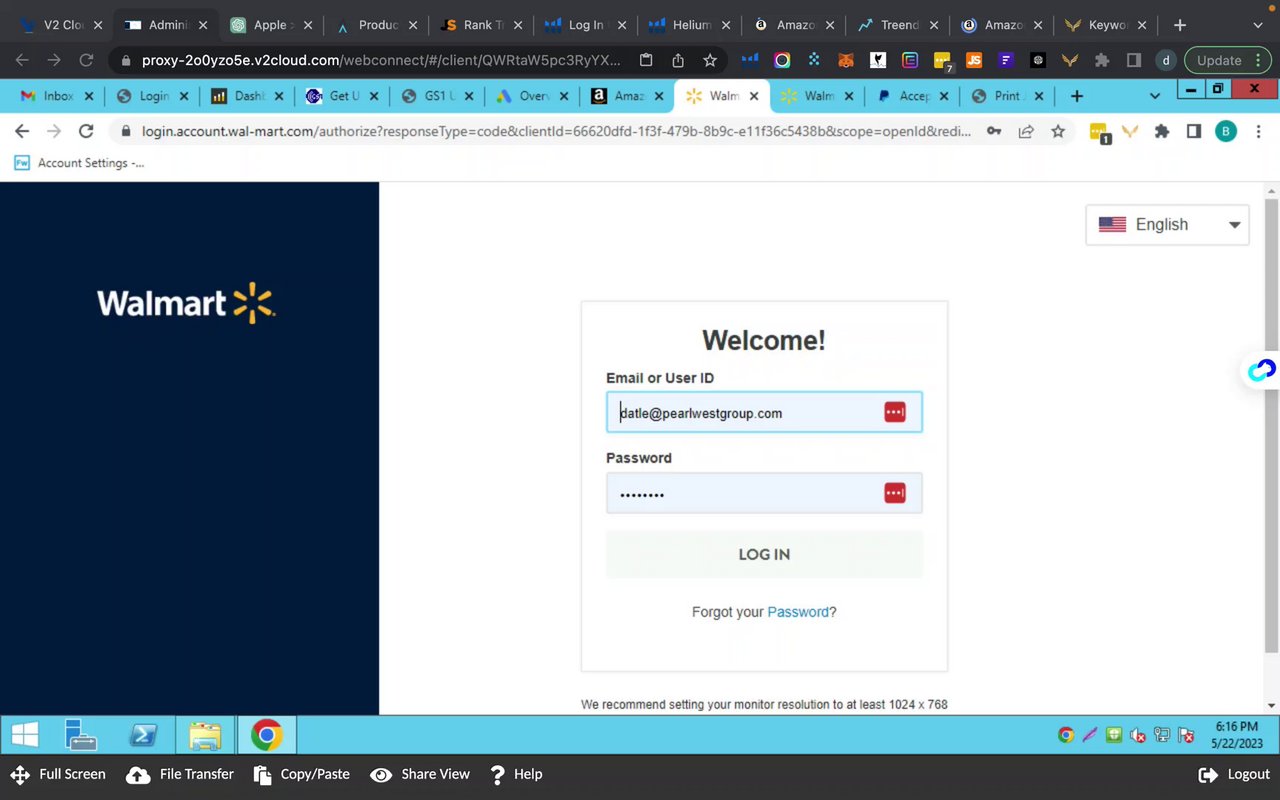The image size is (1280, 800).
Task: Click the floating V2 Cloud icon at right edge
Action: click(1262, 371)
